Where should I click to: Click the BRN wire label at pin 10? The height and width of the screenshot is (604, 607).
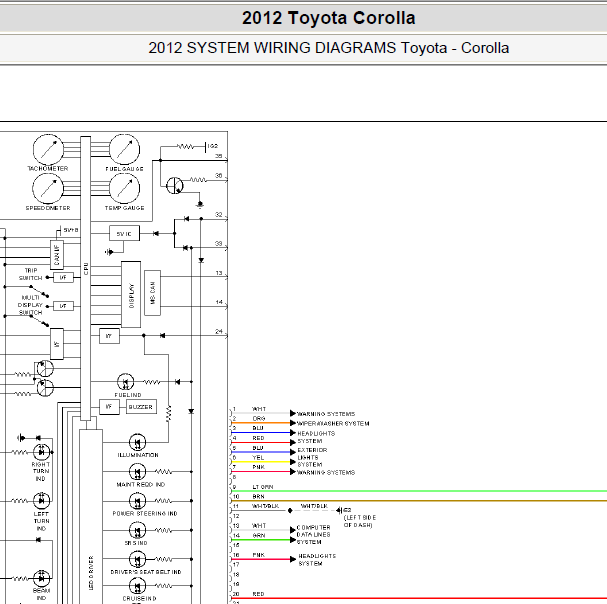coord(258,496)
